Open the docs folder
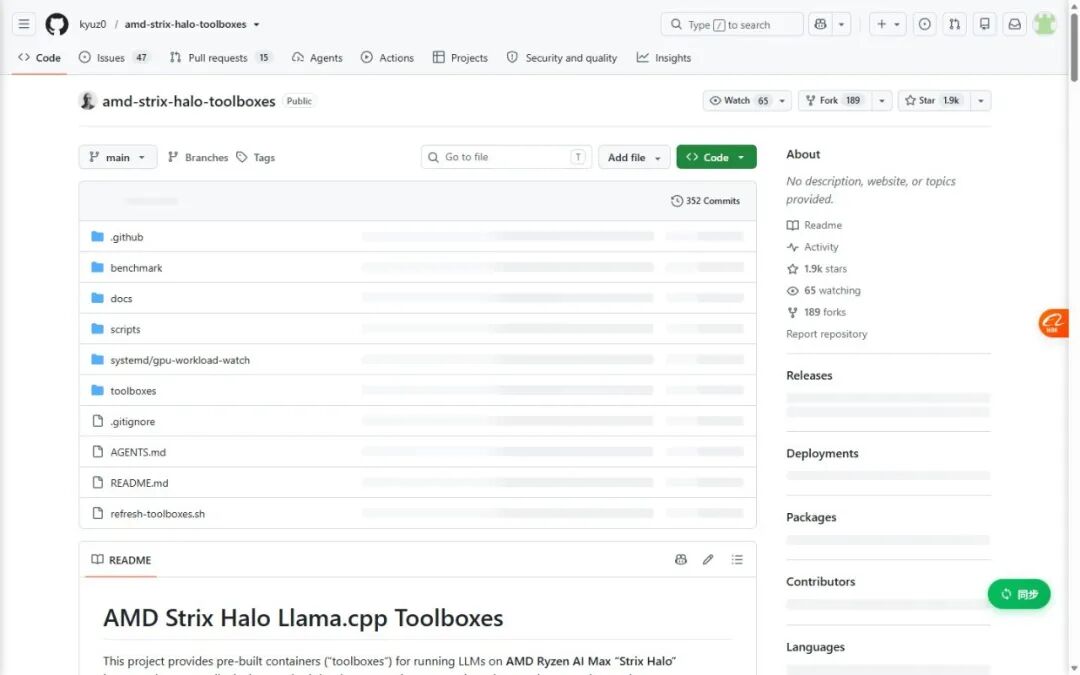The width and height of the screenshot is (1080, 675). [121, 298]
